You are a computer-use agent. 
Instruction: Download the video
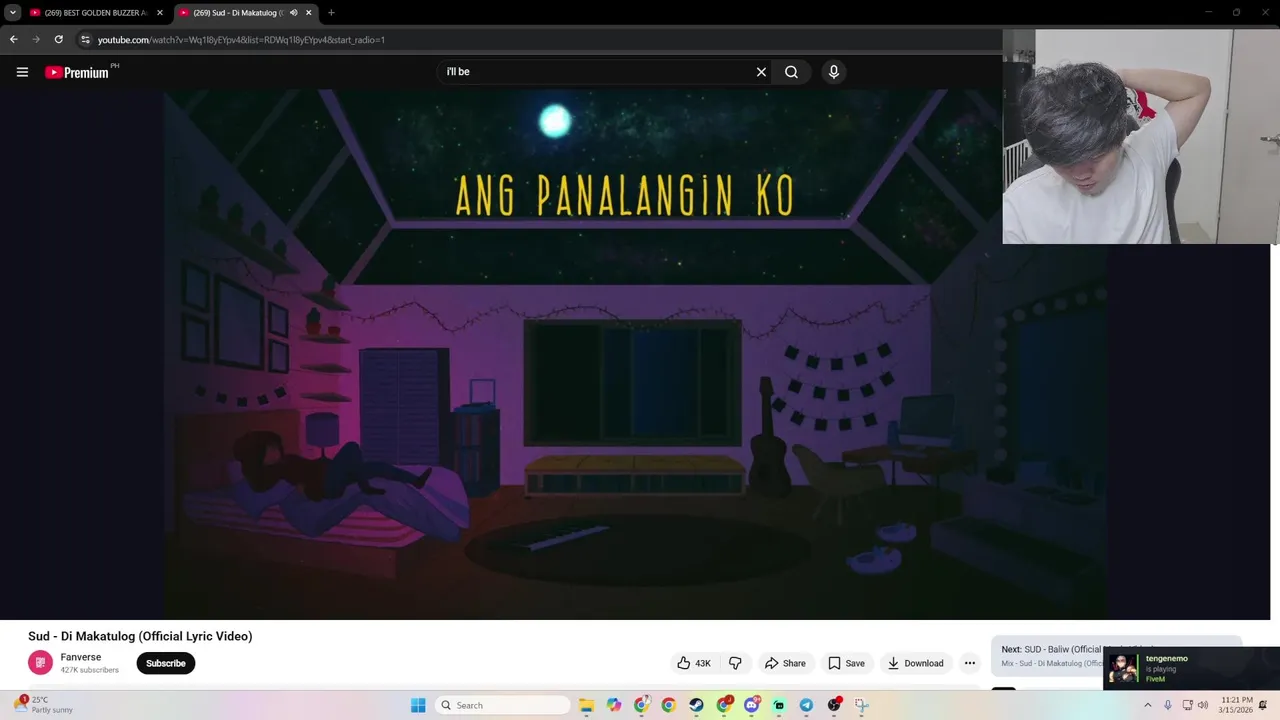point(915,663)
